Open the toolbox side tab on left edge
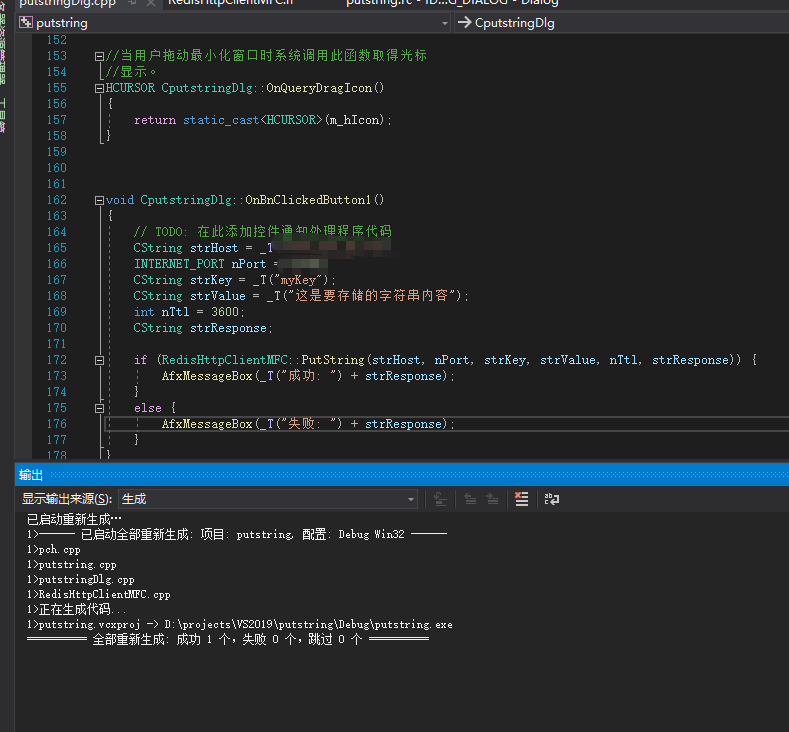This screenshot has height=732, width=789. click(x=4, y=115)
